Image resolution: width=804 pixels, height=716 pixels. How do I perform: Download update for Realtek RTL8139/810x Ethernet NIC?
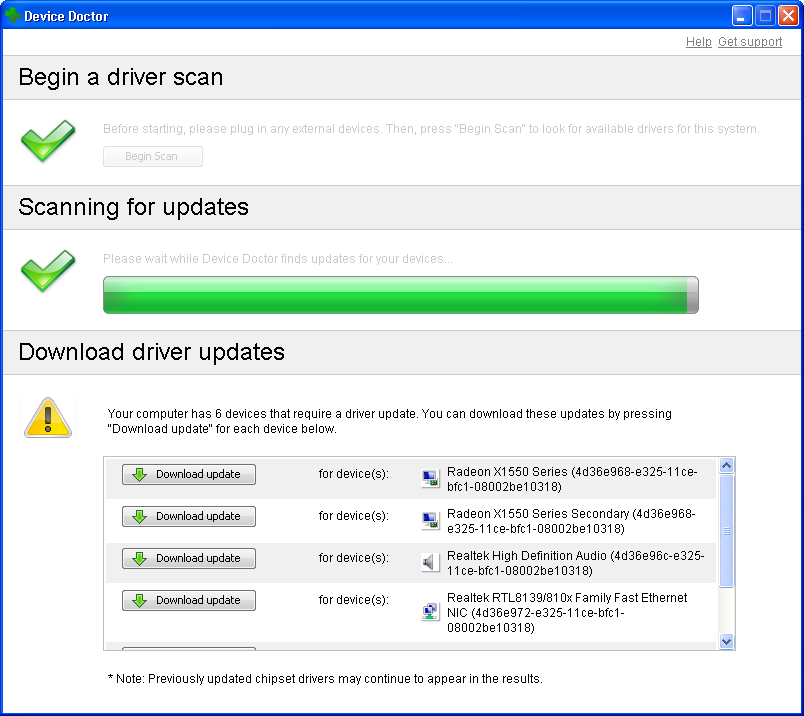[x=189, y=601]
